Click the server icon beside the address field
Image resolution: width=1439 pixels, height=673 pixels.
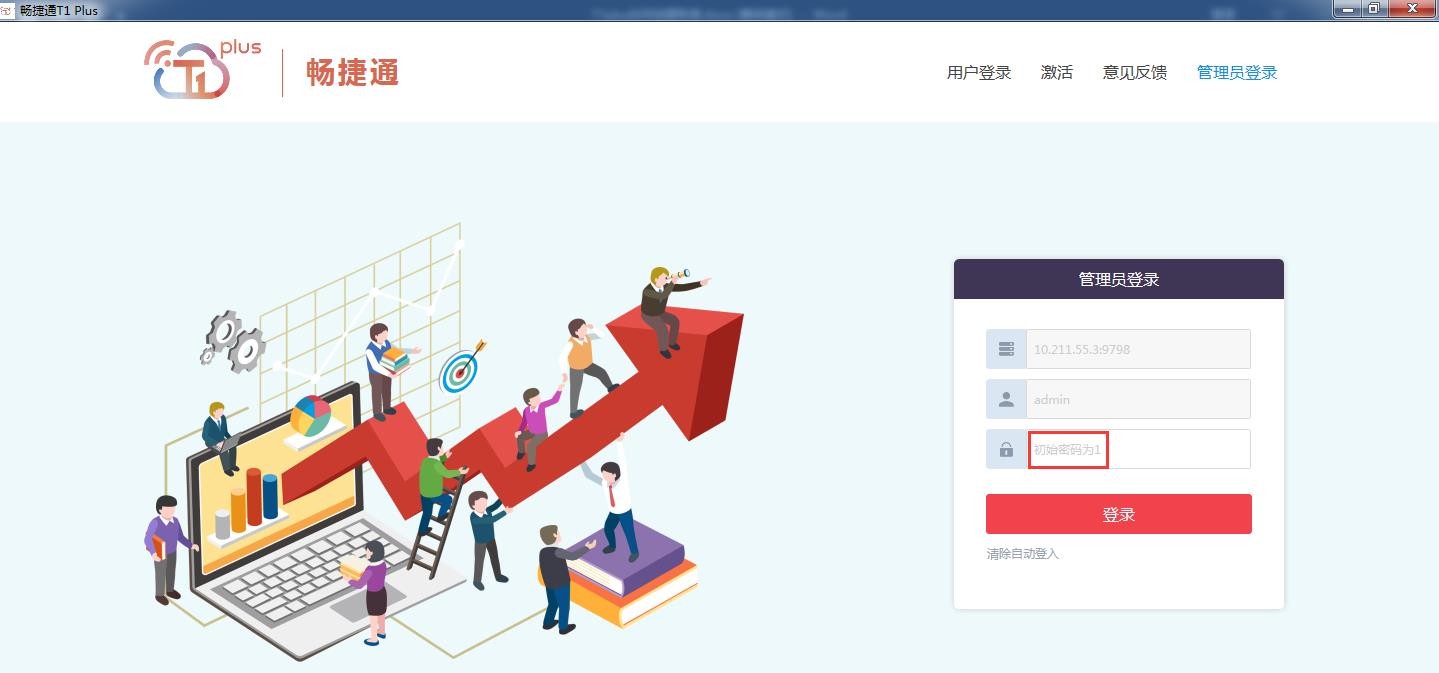[x=1006, y=349]
